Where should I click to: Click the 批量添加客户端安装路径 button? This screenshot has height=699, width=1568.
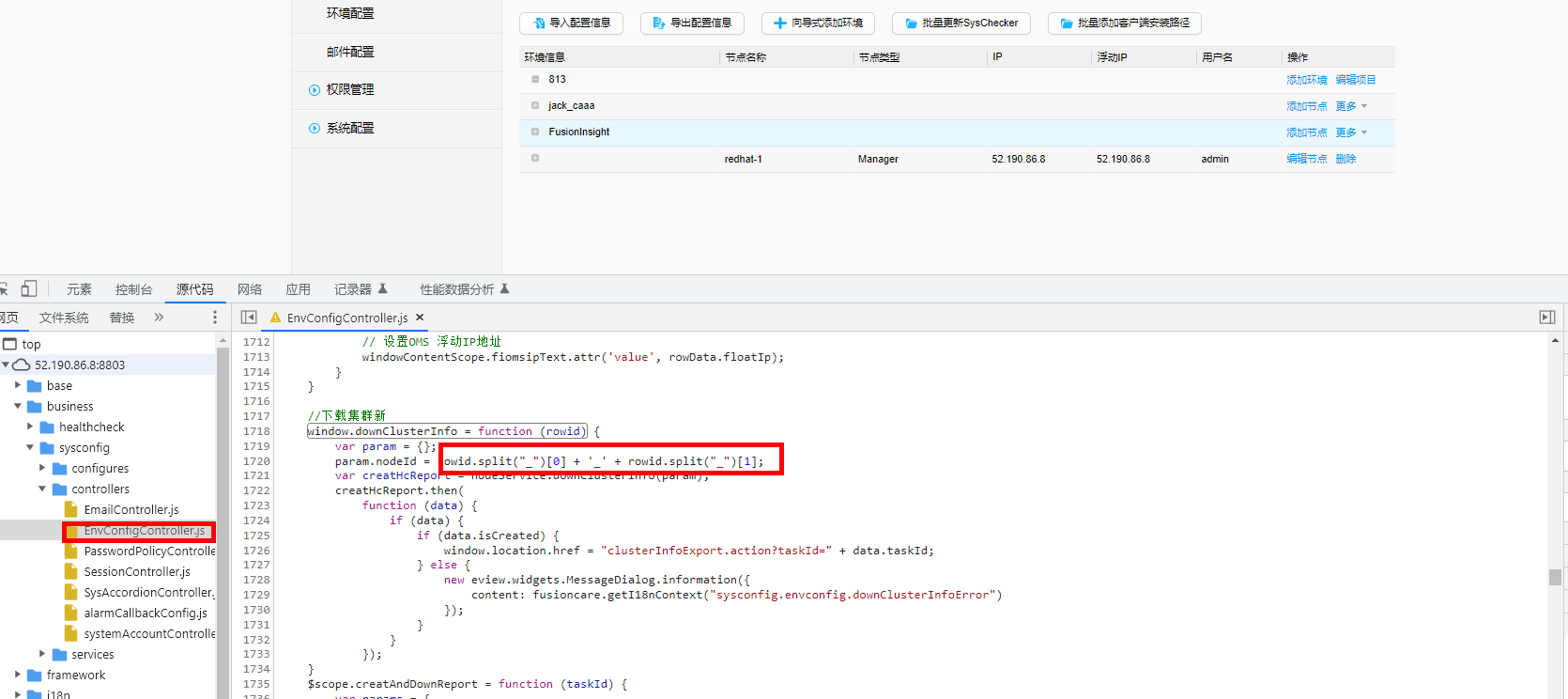1125,23
